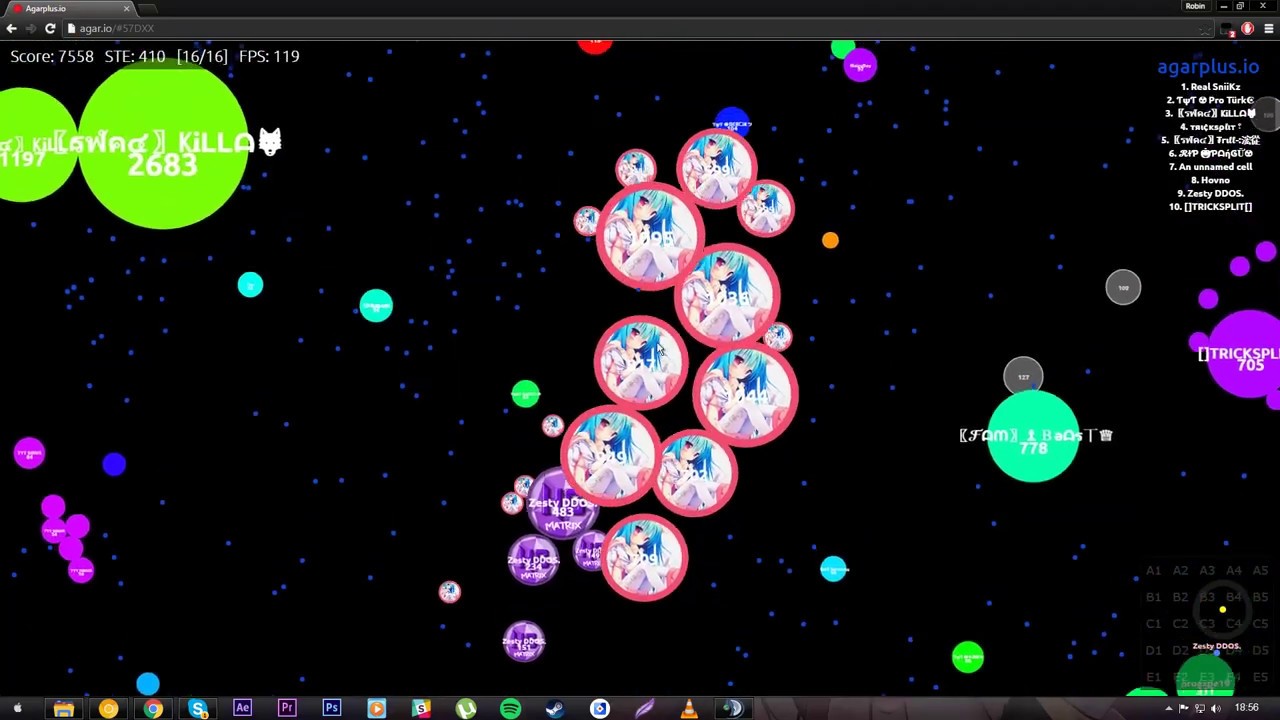Click the orange pellet cell
Image resolution: width=1280 pixels, height=720 pixels.
click(830, 240)
